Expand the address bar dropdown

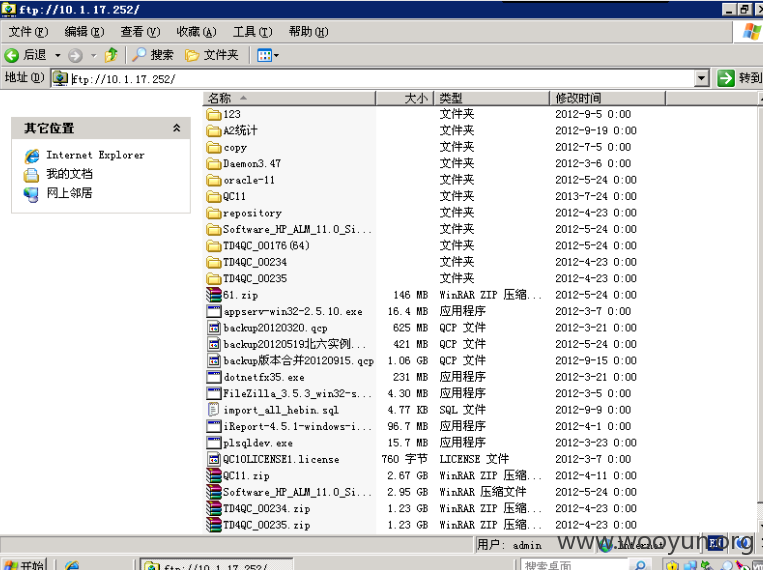[701, 78]
